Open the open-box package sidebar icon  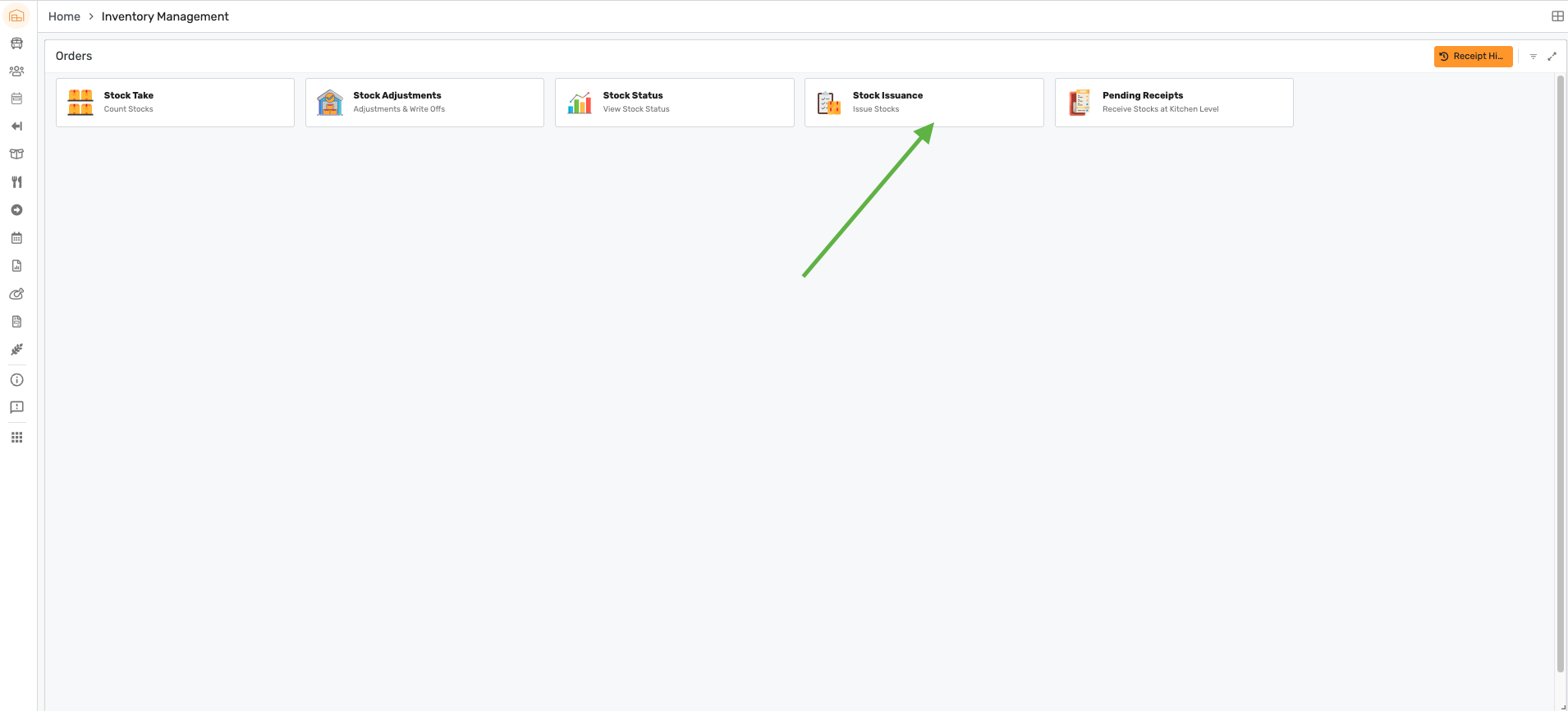[16, 154]
